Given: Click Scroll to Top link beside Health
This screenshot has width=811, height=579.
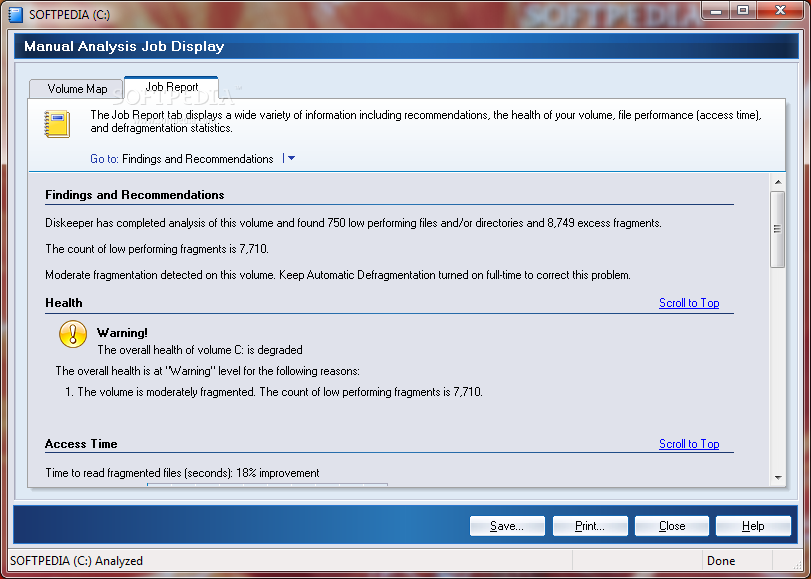Looking at the screenshot, I should click(x=689, y=303).
